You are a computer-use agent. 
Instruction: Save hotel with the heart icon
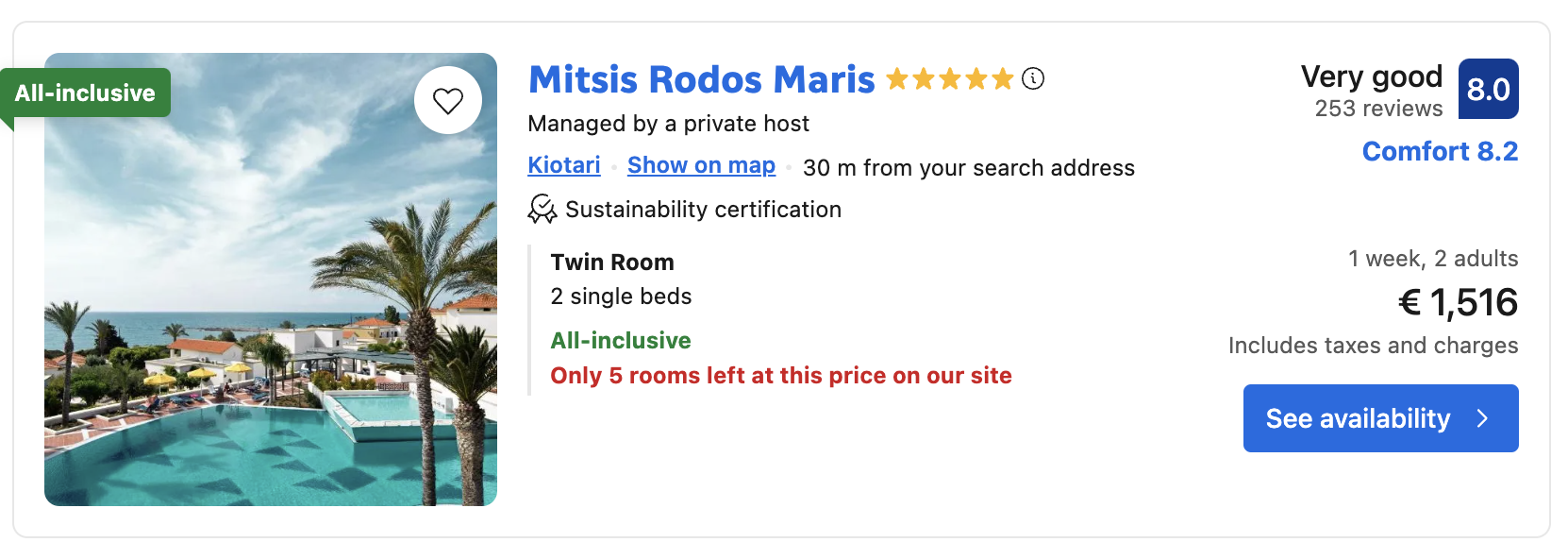pos(448,100)
